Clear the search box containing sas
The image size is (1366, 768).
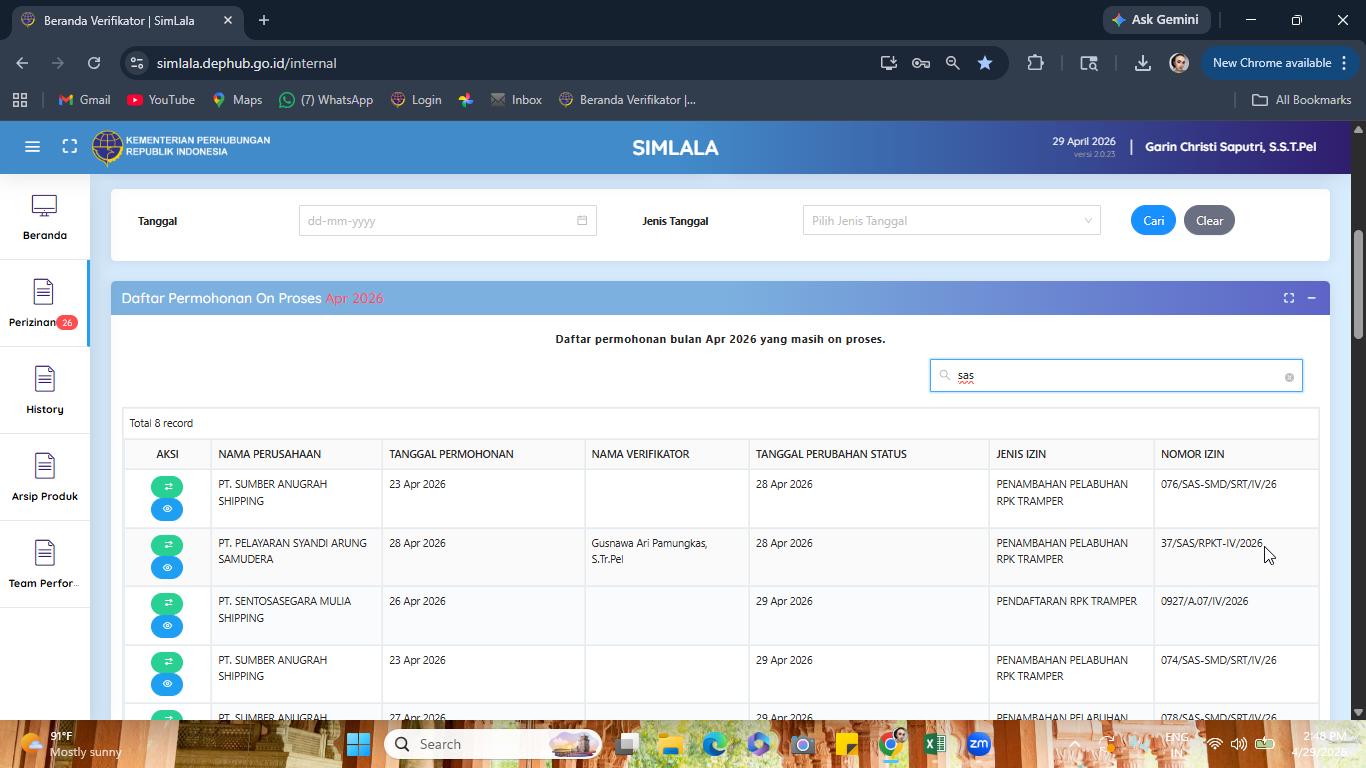click(1289, 377)
